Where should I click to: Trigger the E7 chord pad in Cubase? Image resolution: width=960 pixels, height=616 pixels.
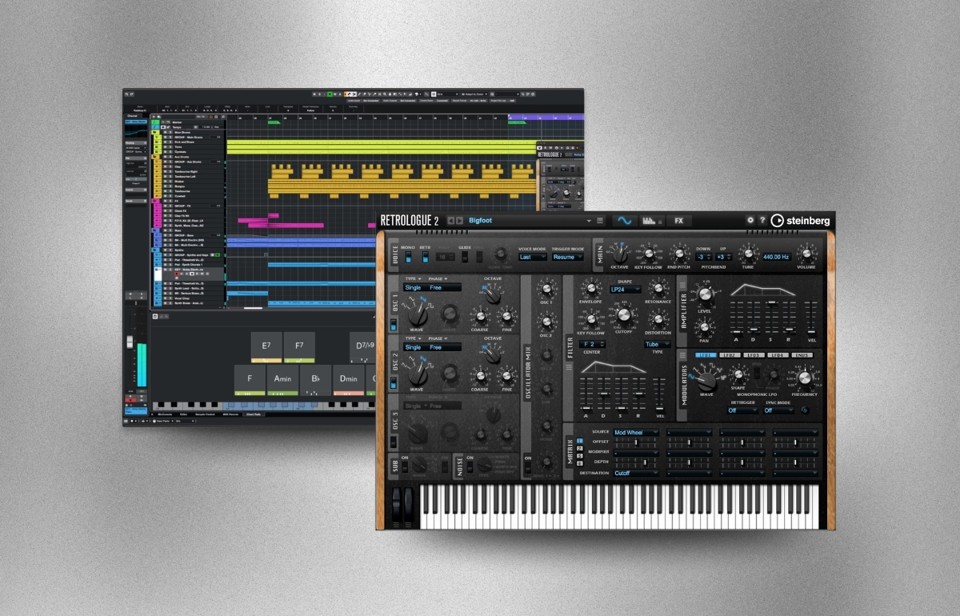(x=266, y=347)
